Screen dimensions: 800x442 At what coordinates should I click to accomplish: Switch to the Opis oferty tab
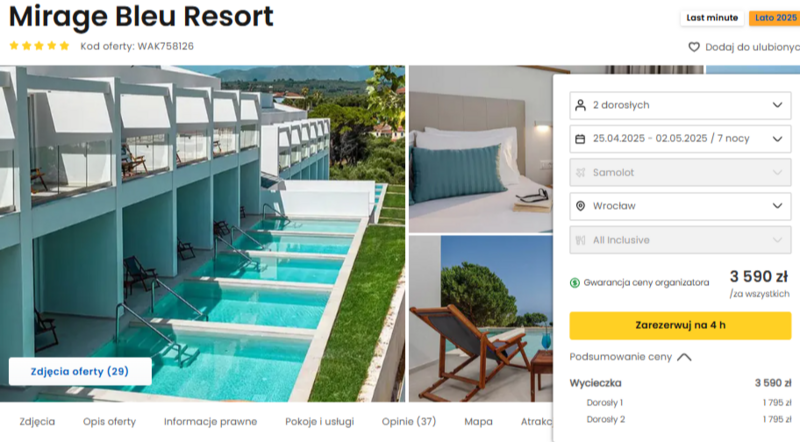coord(109,422)
